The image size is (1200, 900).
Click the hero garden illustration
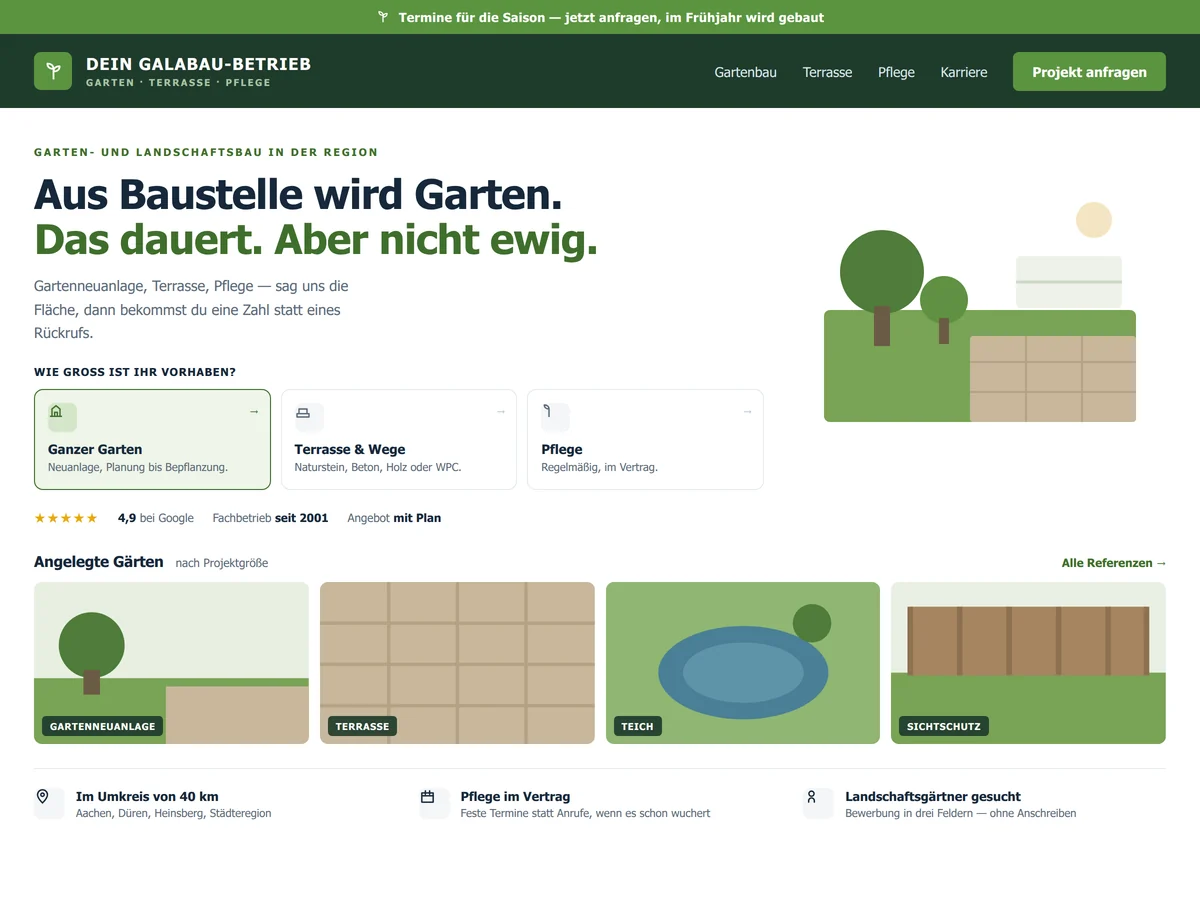click(x=980, y=312)
